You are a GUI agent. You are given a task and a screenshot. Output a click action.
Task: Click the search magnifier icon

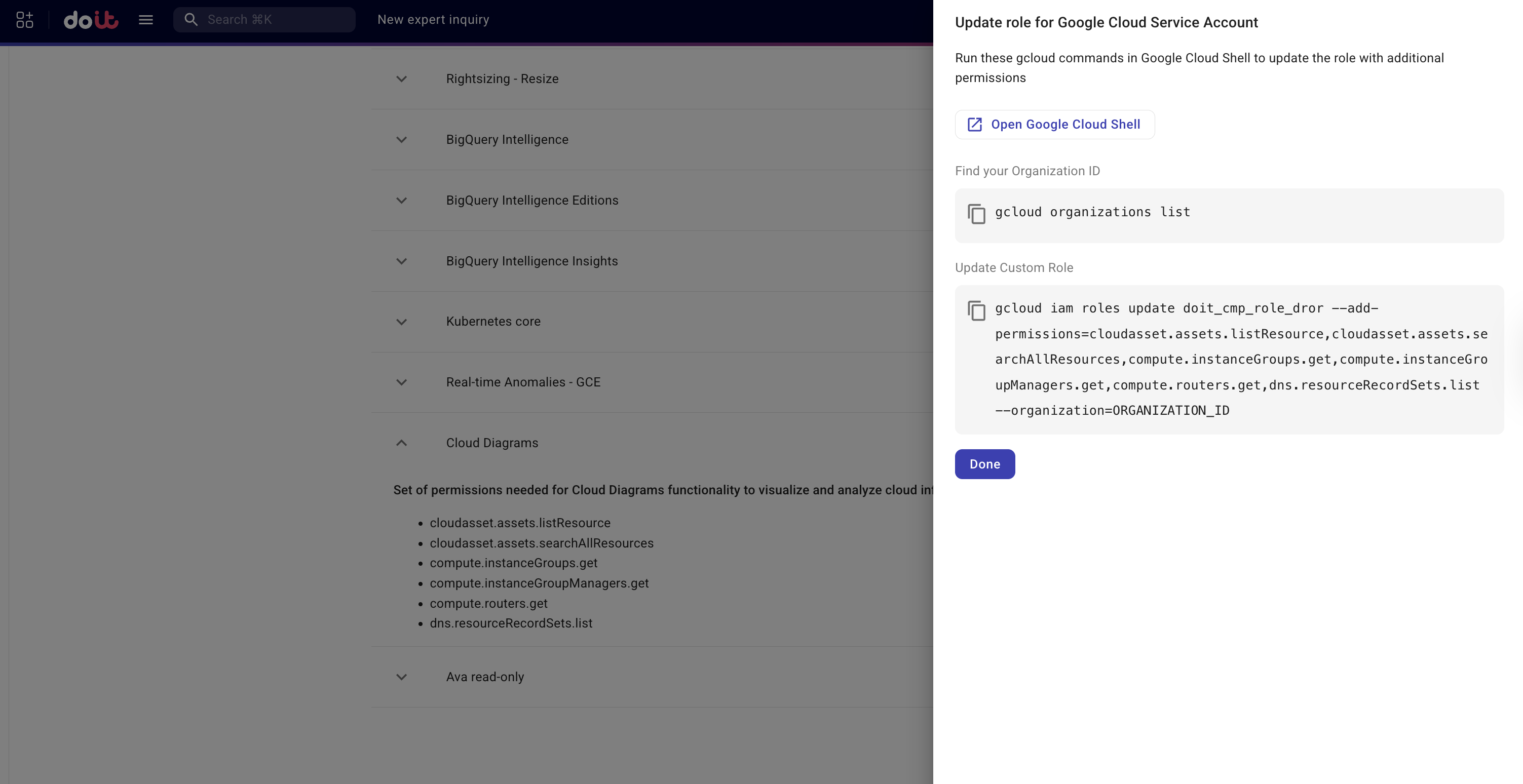191,20
